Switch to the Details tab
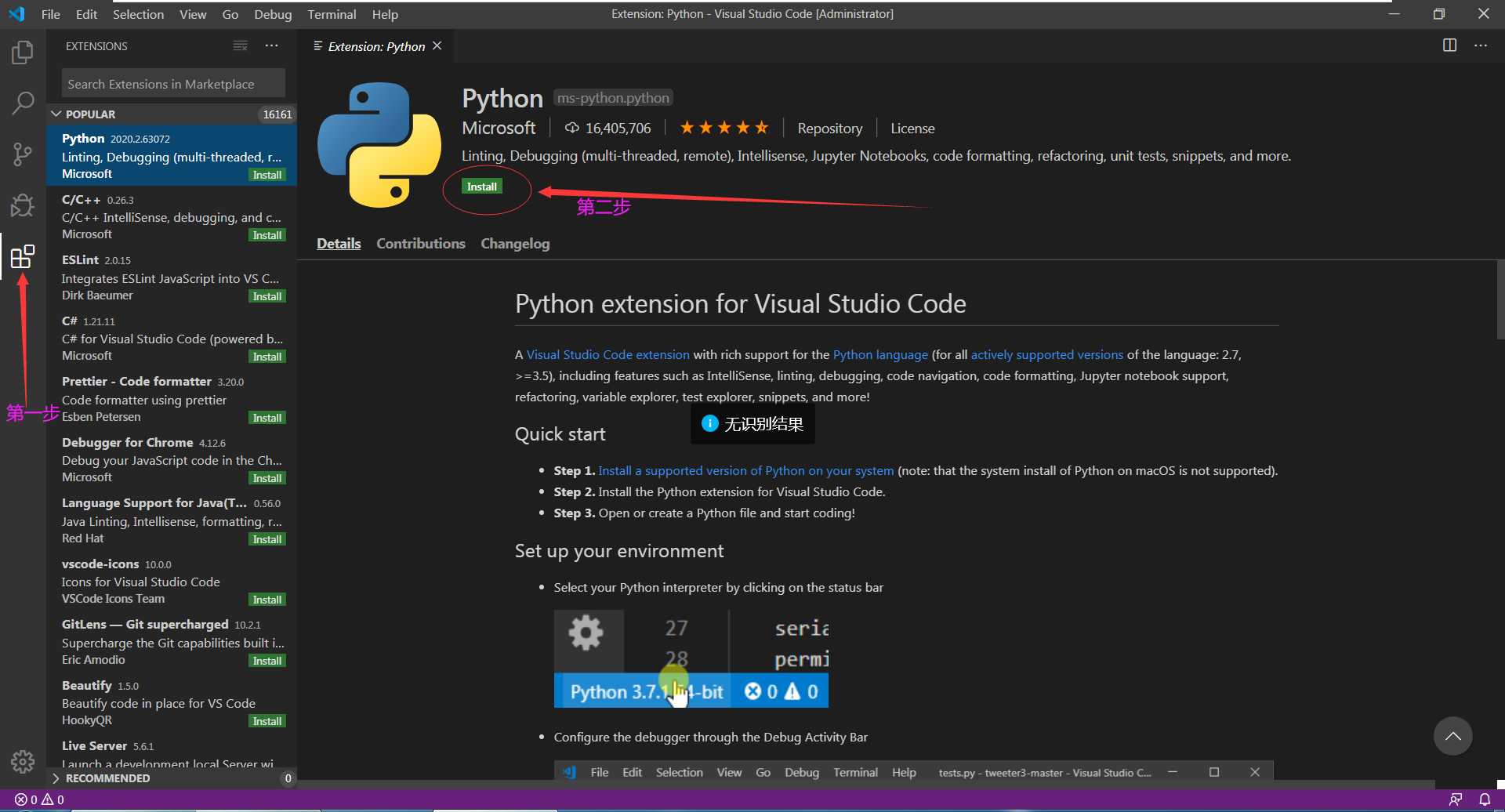Screen dimensions: 1505x812 (339, 244)
